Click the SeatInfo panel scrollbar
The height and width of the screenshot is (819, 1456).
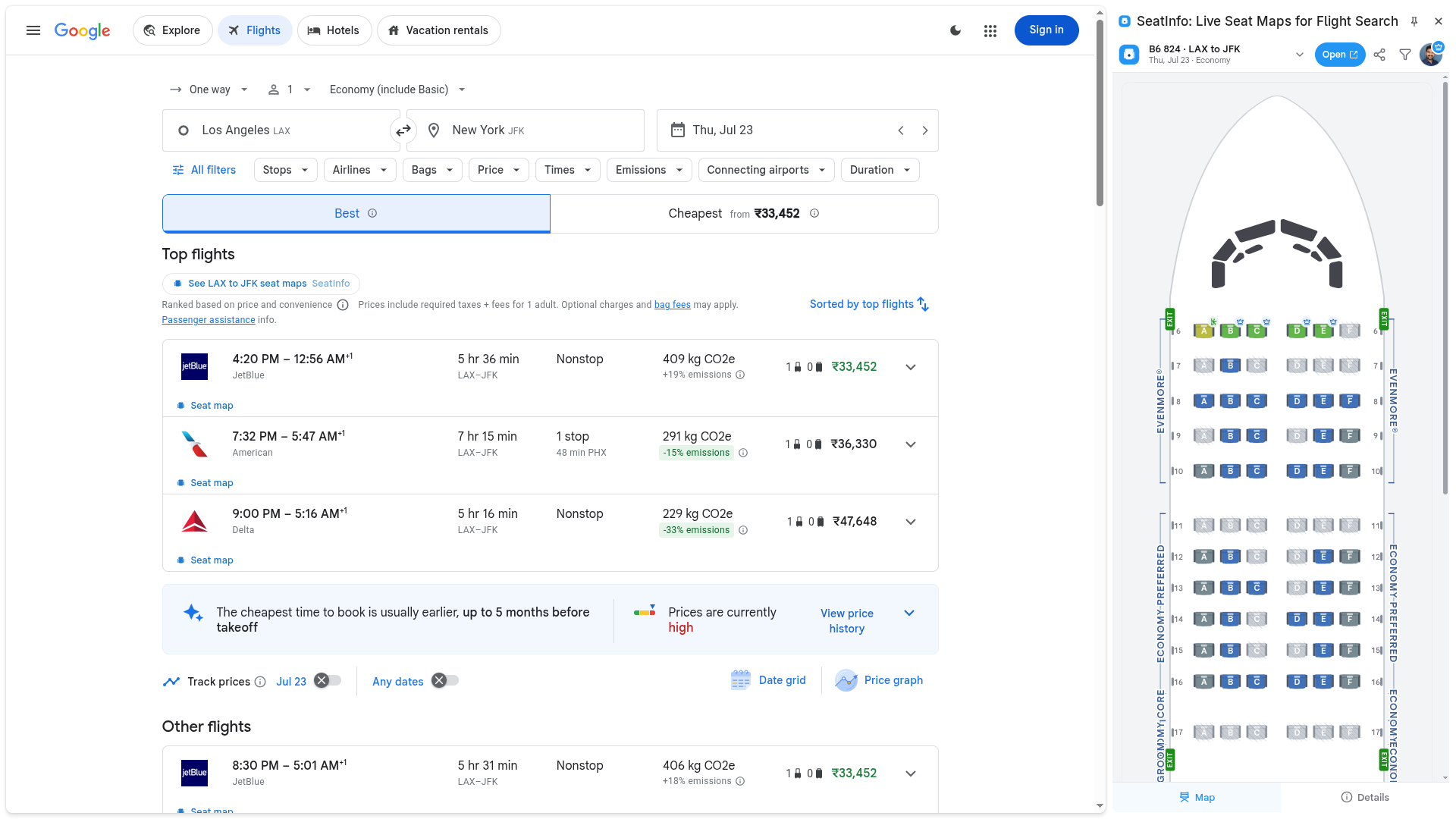[x=1445, y=288]
